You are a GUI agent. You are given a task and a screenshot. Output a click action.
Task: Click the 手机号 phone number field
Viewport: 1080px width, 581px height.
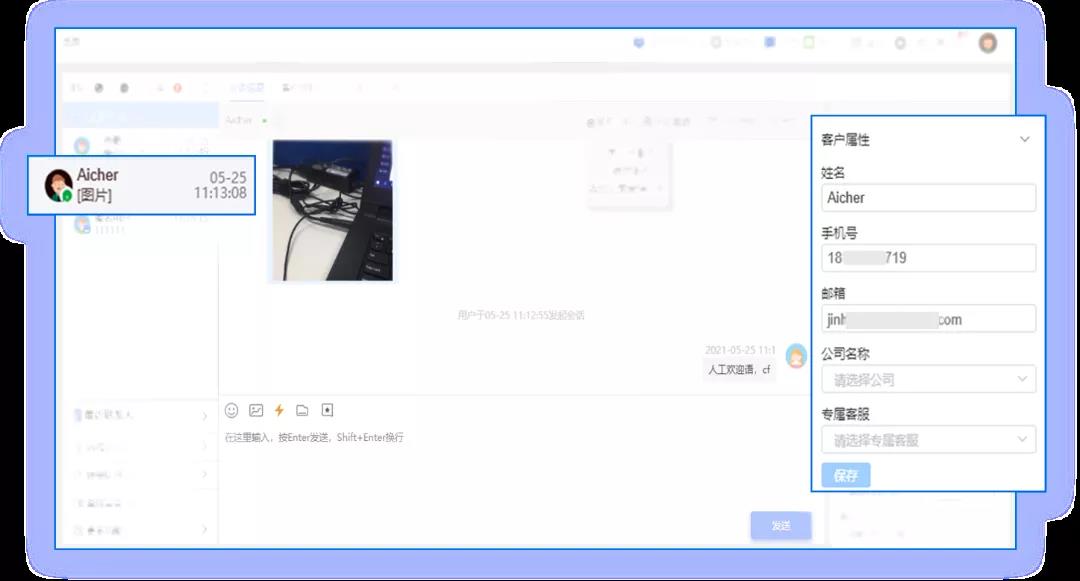click(x=928, y=258)
